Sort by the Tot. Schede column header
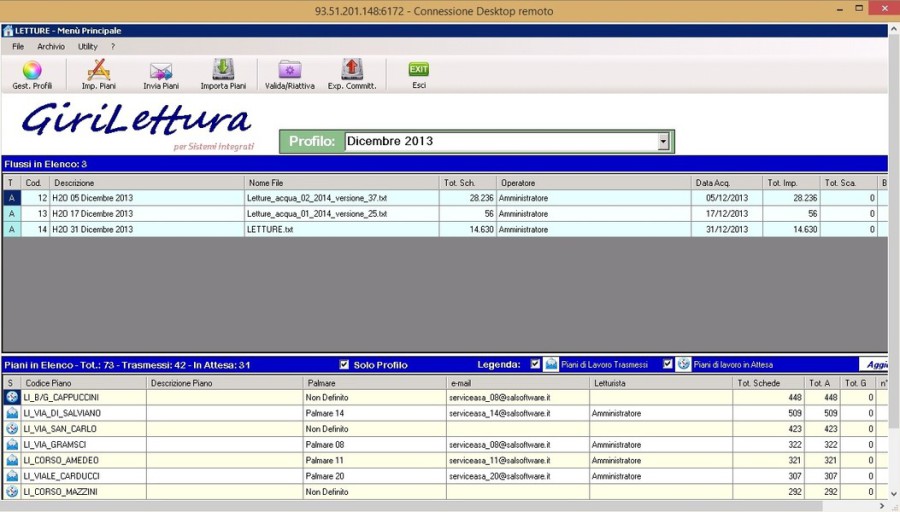The height and width of the screenshot is (512, 900). (x=767, y=383)
